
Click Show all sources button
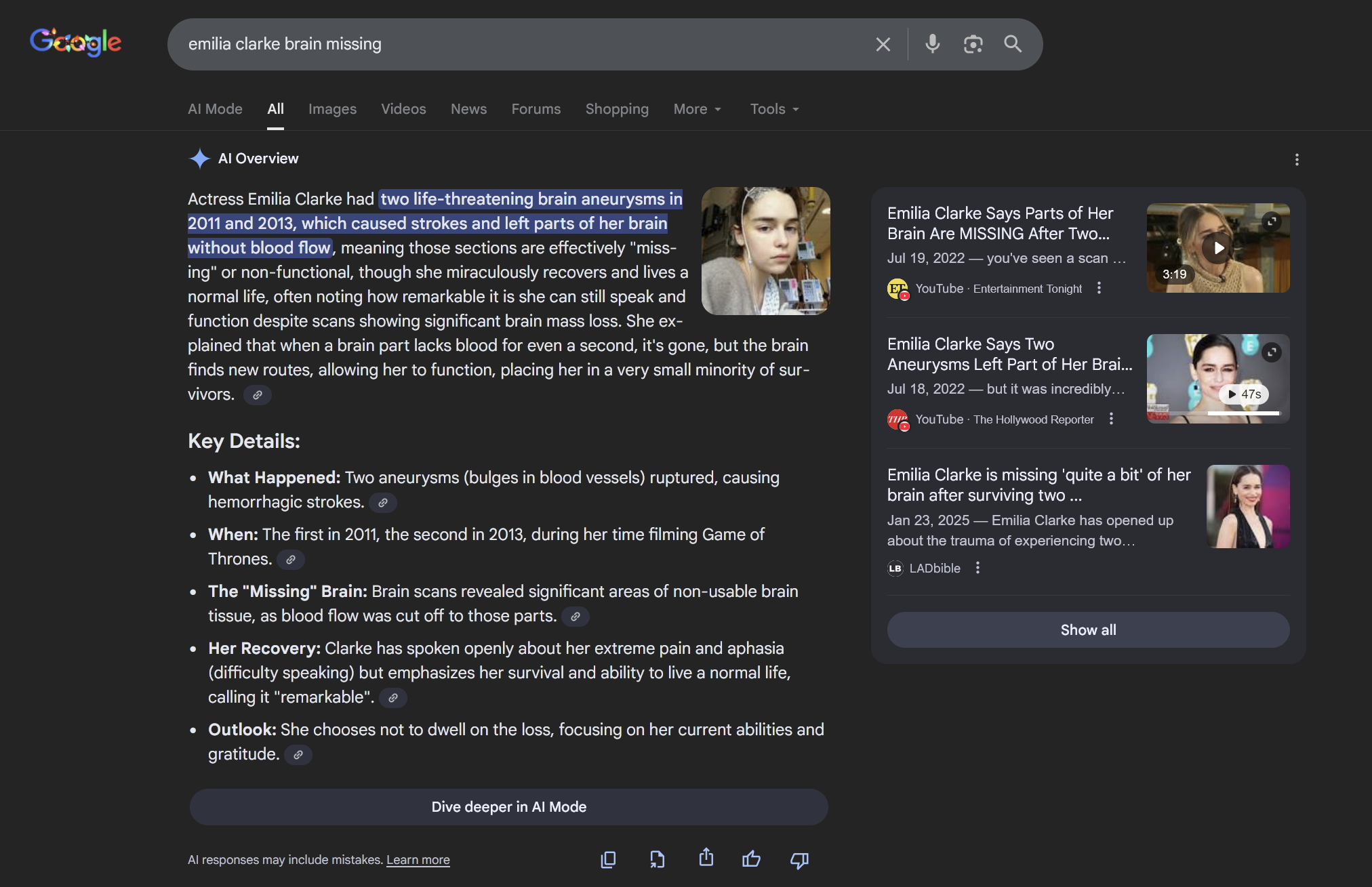coord(1088,630)
